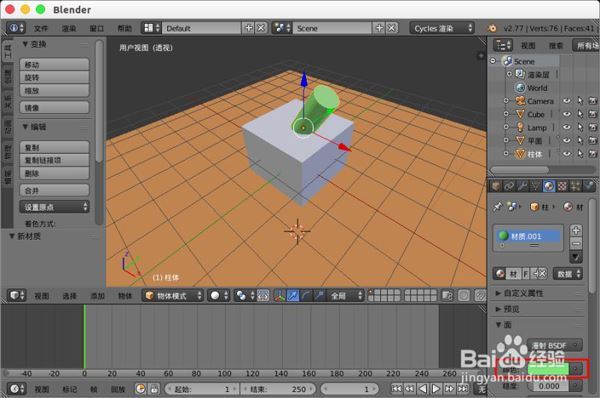The image size is (600, 398).
Task: Add a new scene next to Scene field
Action: click(379, 28)
